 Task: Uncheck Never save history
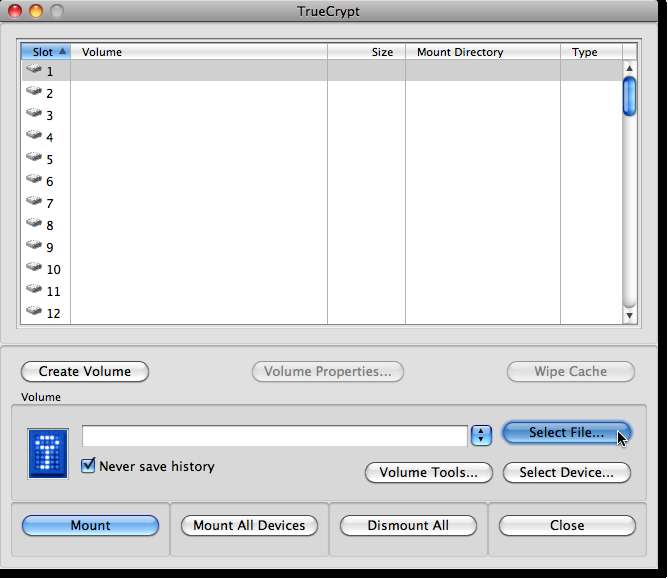88,465
